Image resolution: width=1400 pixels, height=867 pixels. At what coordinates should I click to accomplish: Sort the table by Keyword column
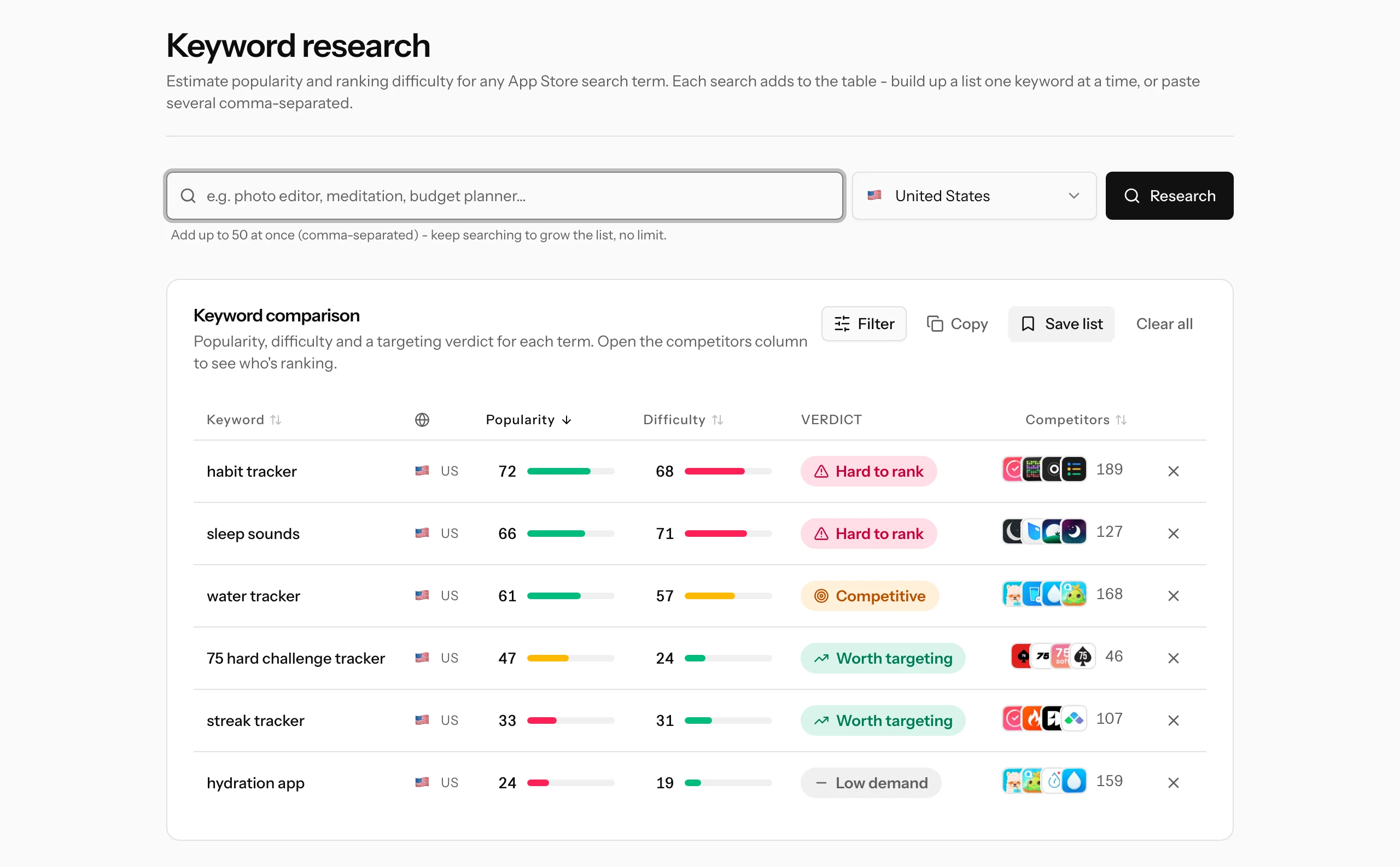click(x=244, y=420)
